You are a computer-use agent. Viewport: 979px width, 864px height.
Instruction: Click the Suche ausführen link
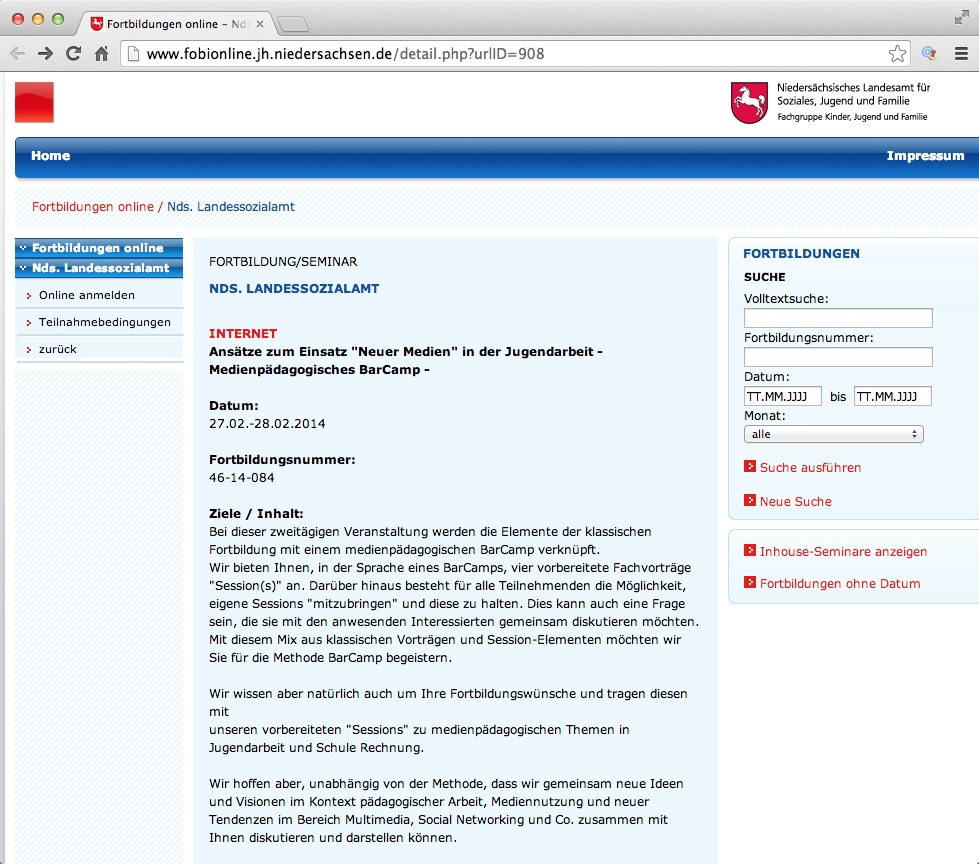tap(809, 468)
